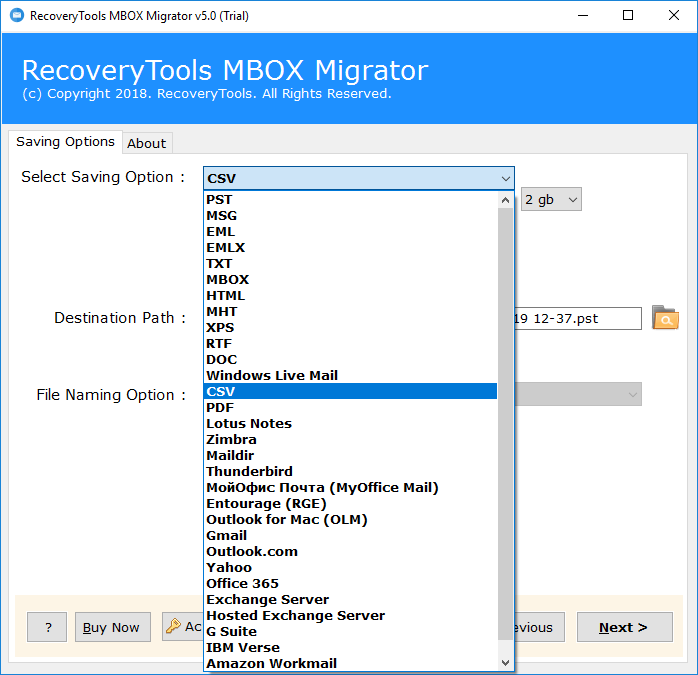The width and height of the screenshot is (698, 675).
Task: Open the 2 gb split size dropdown
Action: coord(551,199)
